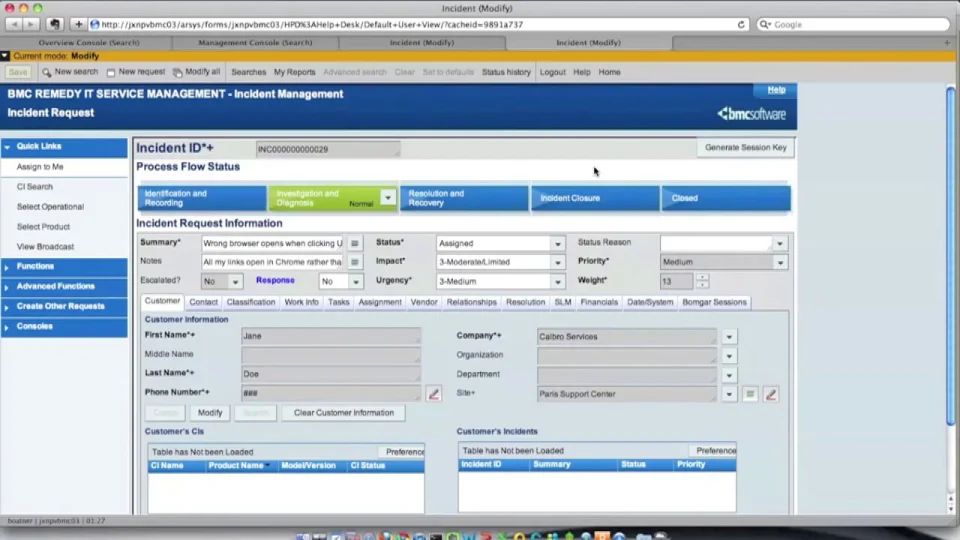Image resolution: width=960 pixels, height=540 pixels.
Task: Open the Summary field expand editor icon
Action: 354,244
